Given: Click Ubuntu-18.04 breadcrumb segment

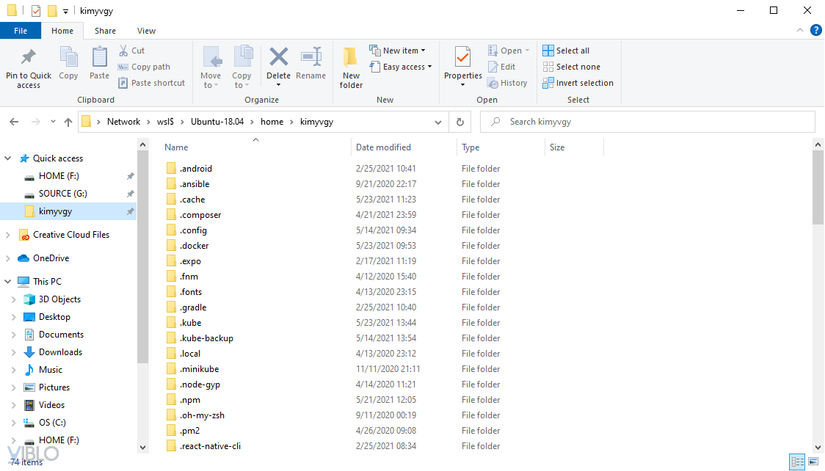Looking at the screenshot, I should click(217, 122).
